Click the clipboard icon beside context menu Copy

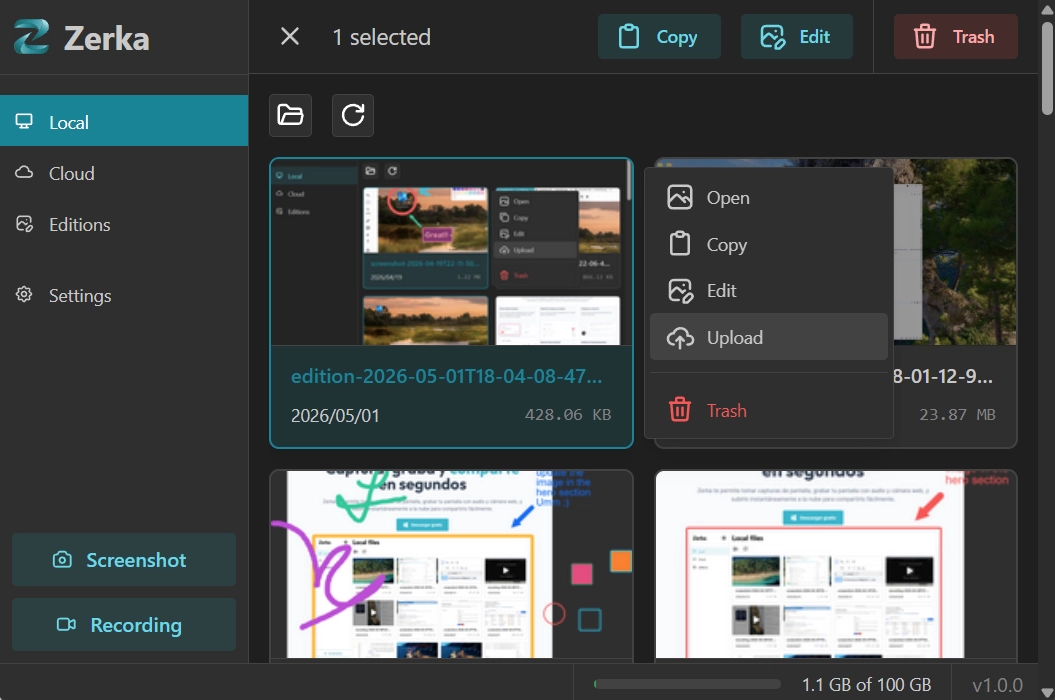pos(680,244)
